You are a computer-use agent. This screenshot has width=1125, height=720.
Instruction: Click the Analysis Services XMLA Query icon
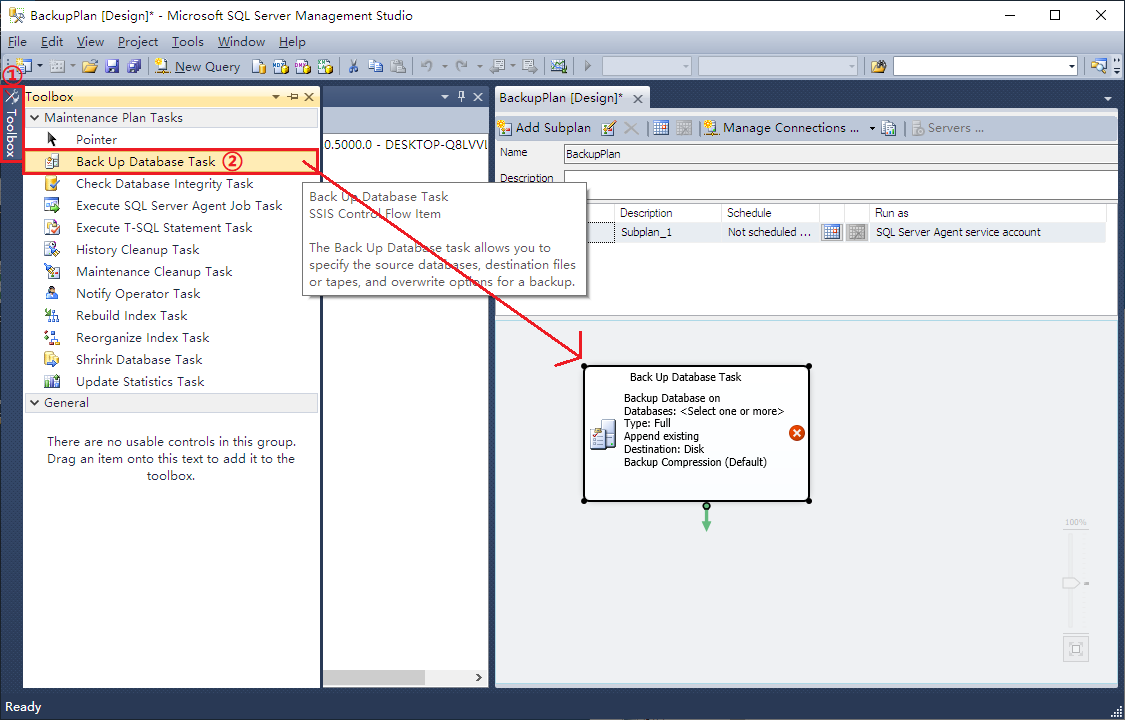(325, 67)
